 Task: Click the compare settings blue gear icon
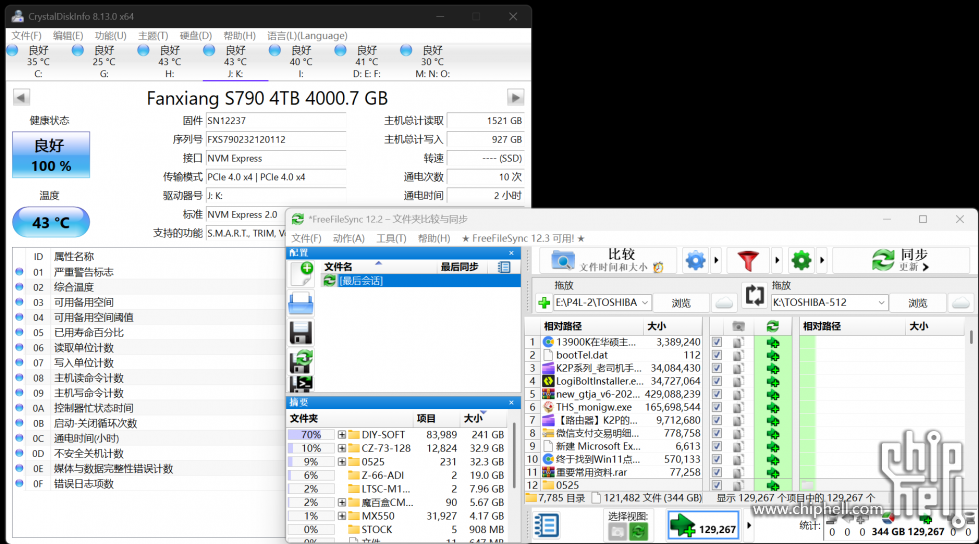[x=695, y=260]
